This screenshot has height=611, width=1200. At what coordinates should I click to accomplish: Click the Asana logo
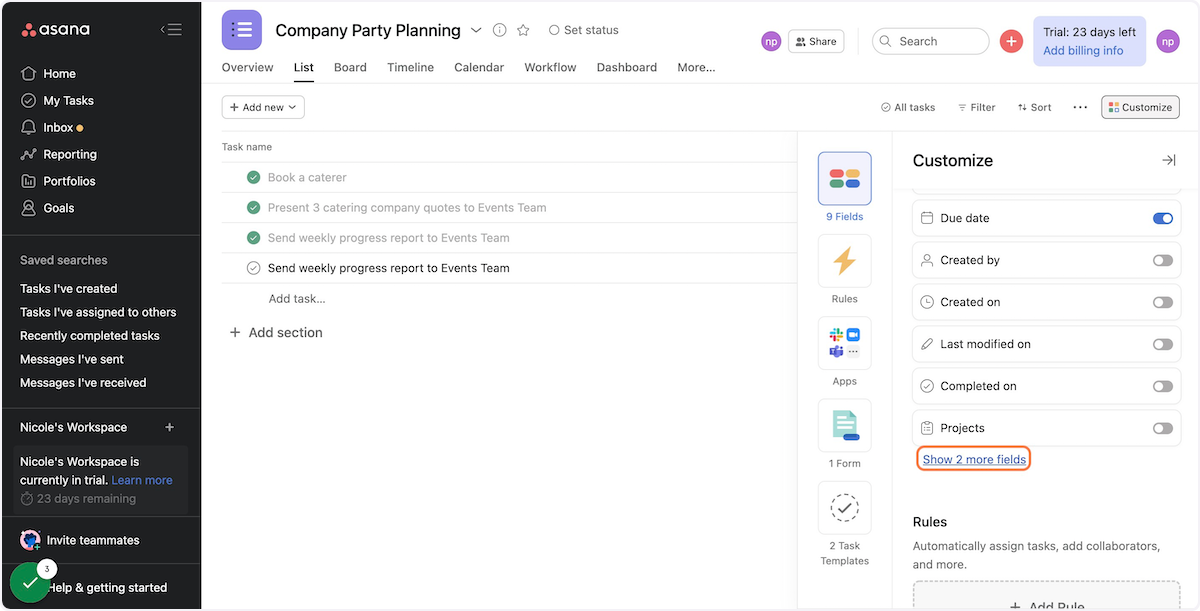tap(56, 30)
